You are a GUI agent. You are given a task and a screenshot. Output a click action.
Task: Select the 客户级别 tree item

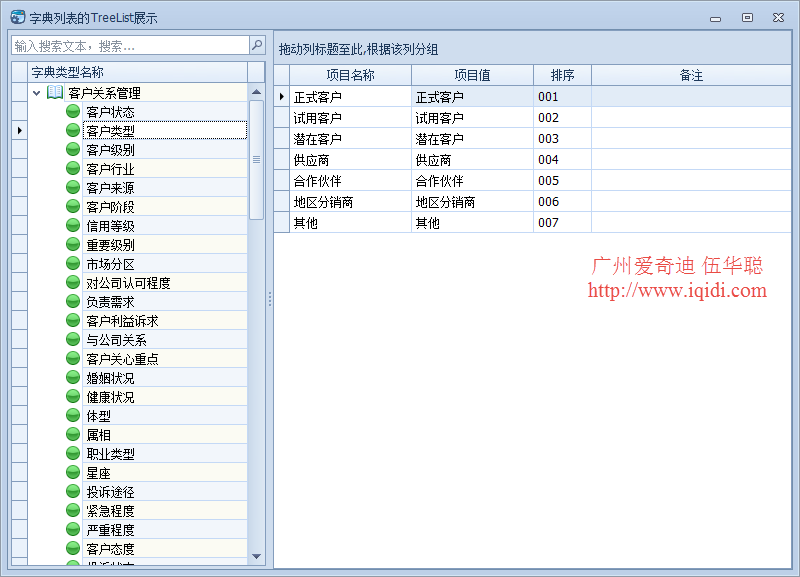[165, 149]
